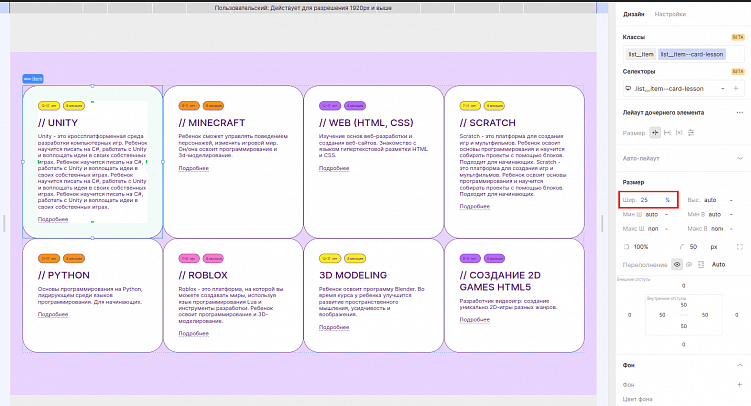Click the corner radius value 50
751x406 pixels.
tap(693, 247)
